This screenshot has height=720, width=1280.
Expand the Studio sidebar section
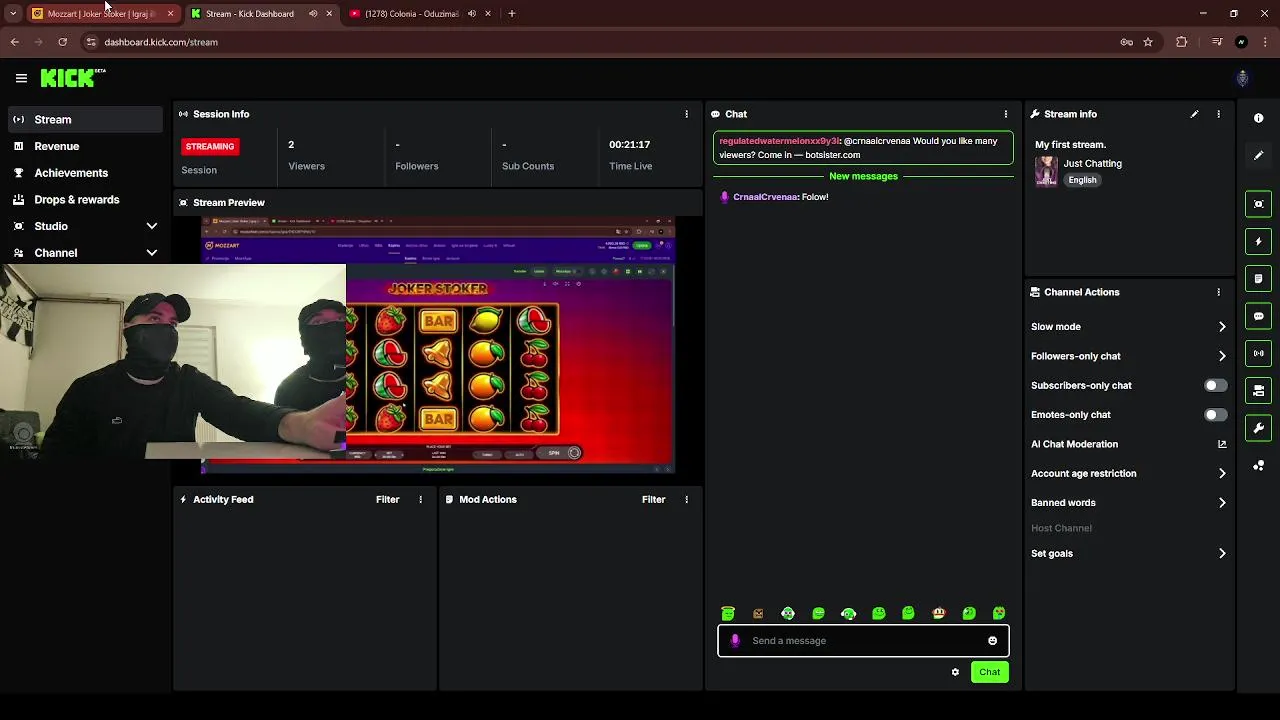click(152, 226)
